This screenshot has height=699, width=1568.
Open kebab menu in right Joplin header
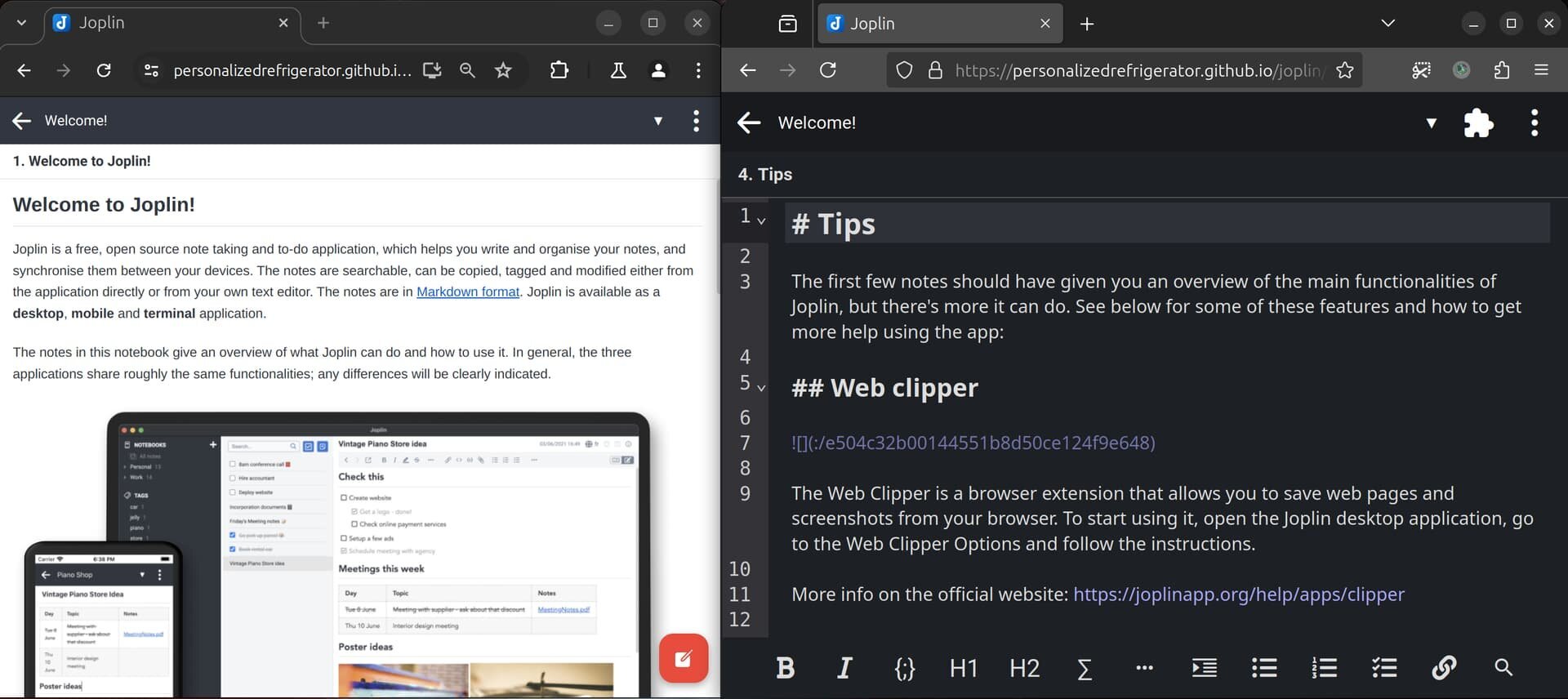pos(1535,122)
